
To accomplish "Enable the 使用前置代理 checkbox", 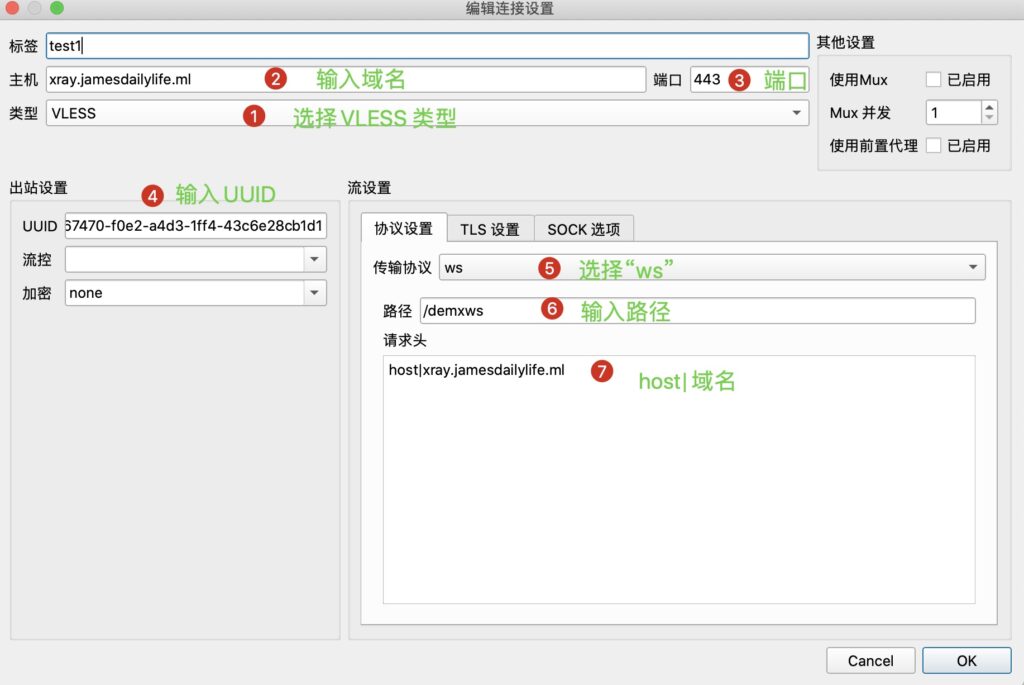I will click(x=933, y=145).
